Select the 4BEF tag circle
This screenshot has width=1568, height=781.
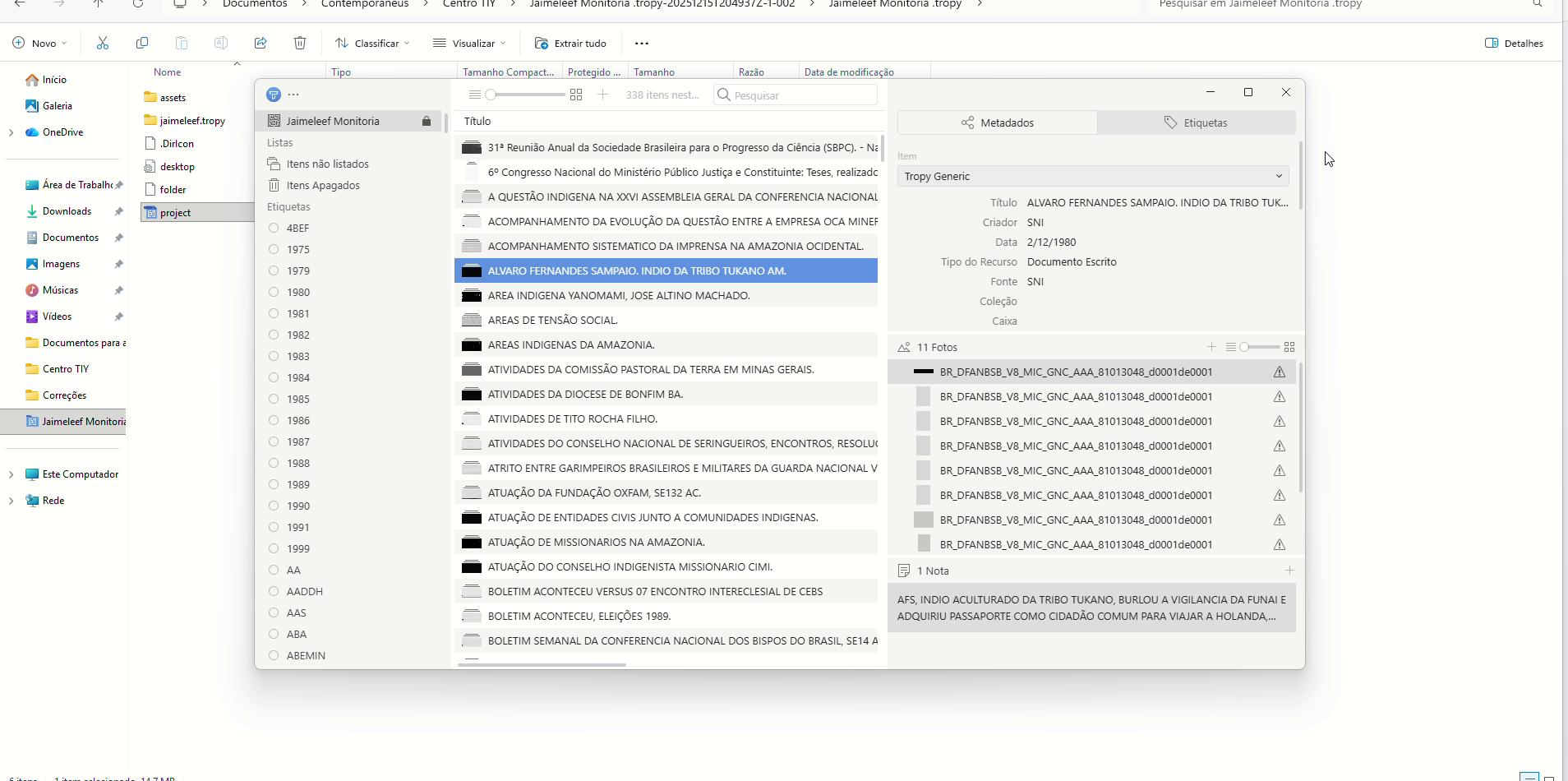point(274,228)
